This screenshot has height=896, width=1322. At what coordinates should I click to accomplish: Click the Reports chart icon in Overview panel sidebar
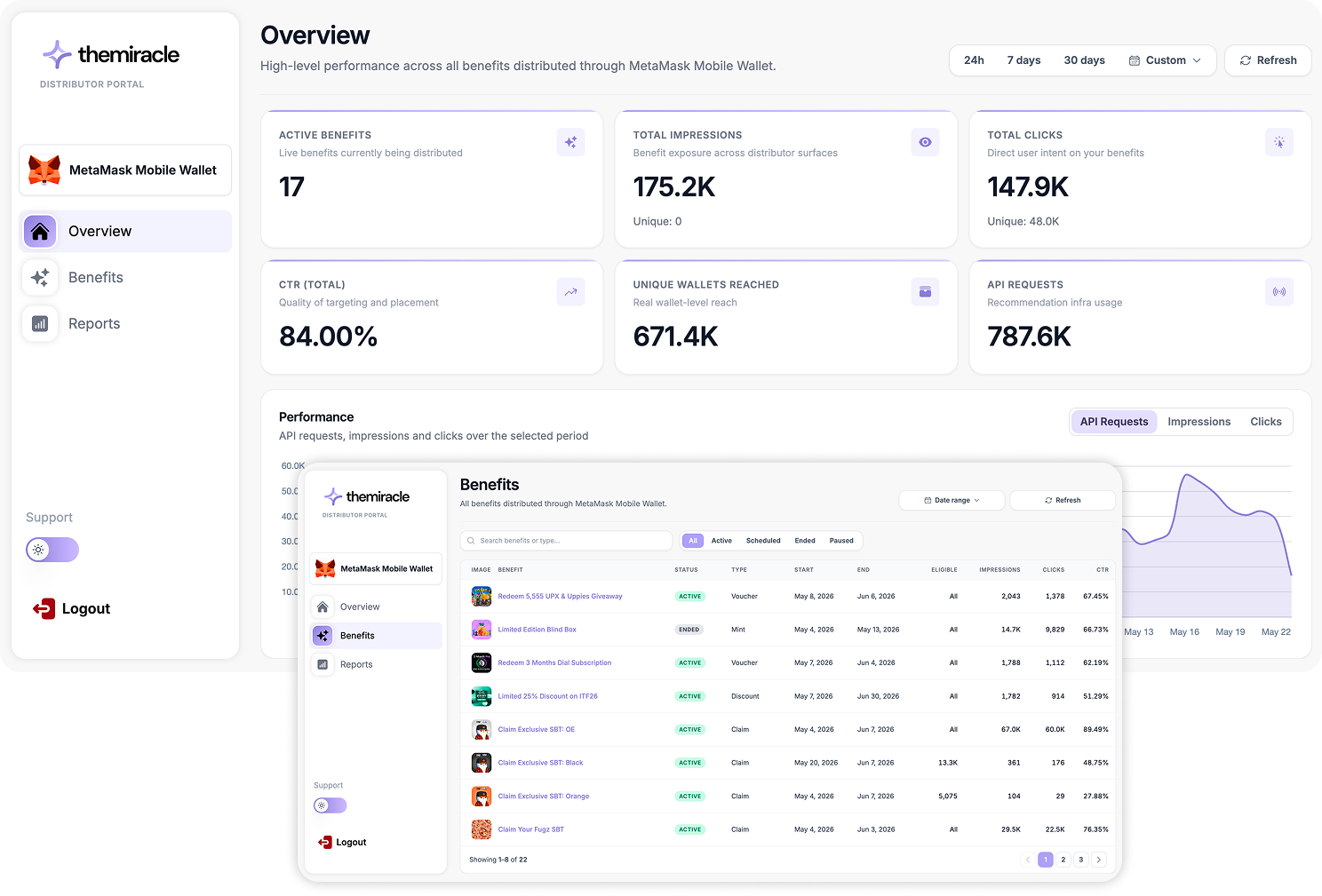point(40,323)
